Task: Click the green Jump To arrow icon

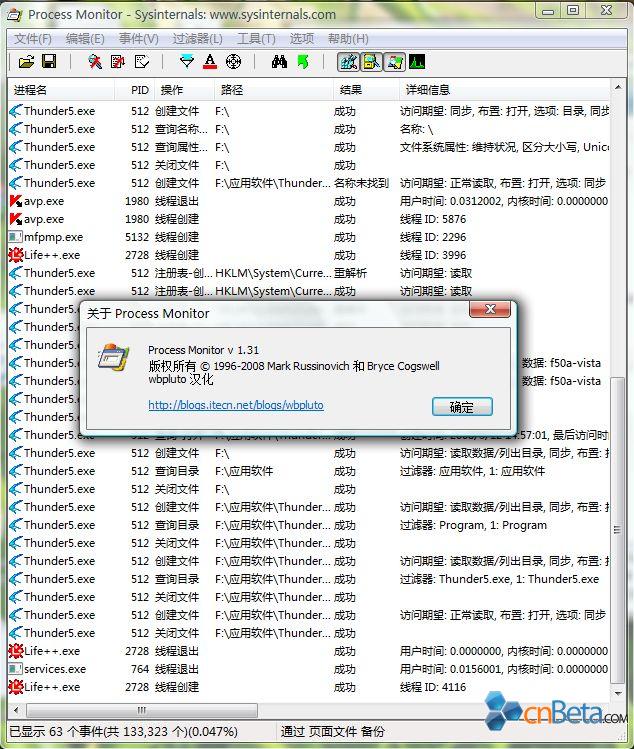Action: (x=302, y=62)
